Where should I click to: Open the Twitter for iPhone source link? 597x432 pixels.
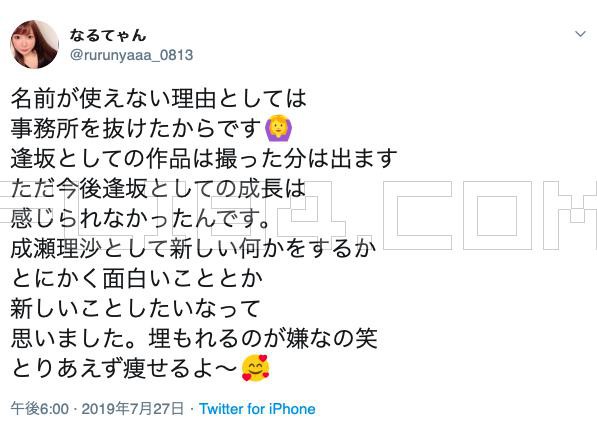[x=257, y=409]
